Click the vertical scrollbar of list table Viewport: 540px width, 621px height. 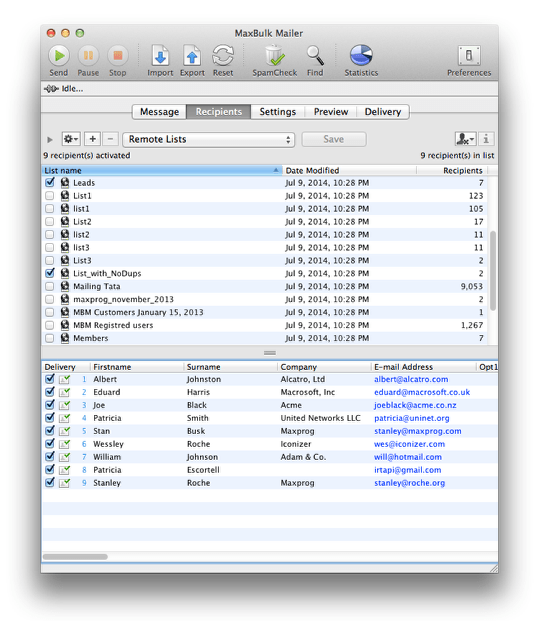tap(493, 271)
